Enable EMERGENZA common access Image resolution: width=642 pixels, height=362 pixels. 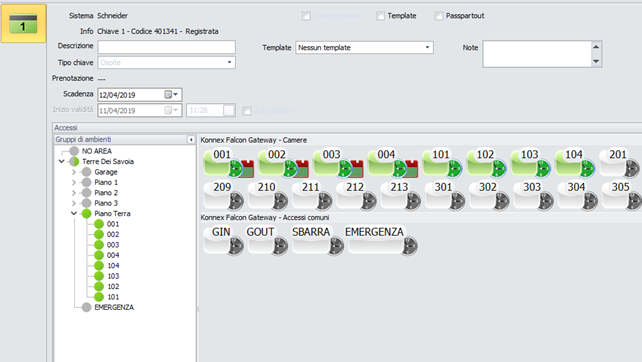click(x=382, y=240)
